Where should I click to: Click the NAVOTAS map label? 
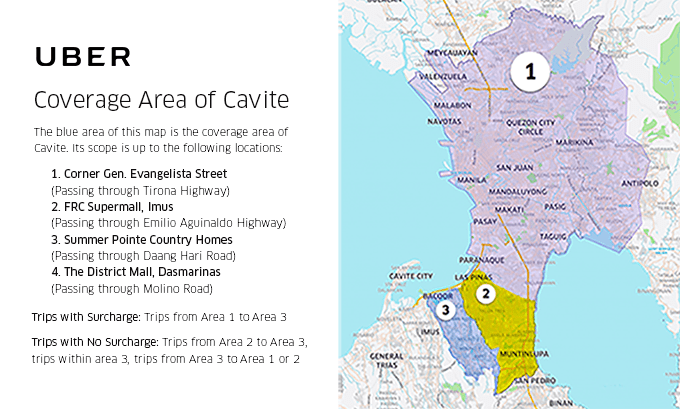pos(444,122)
